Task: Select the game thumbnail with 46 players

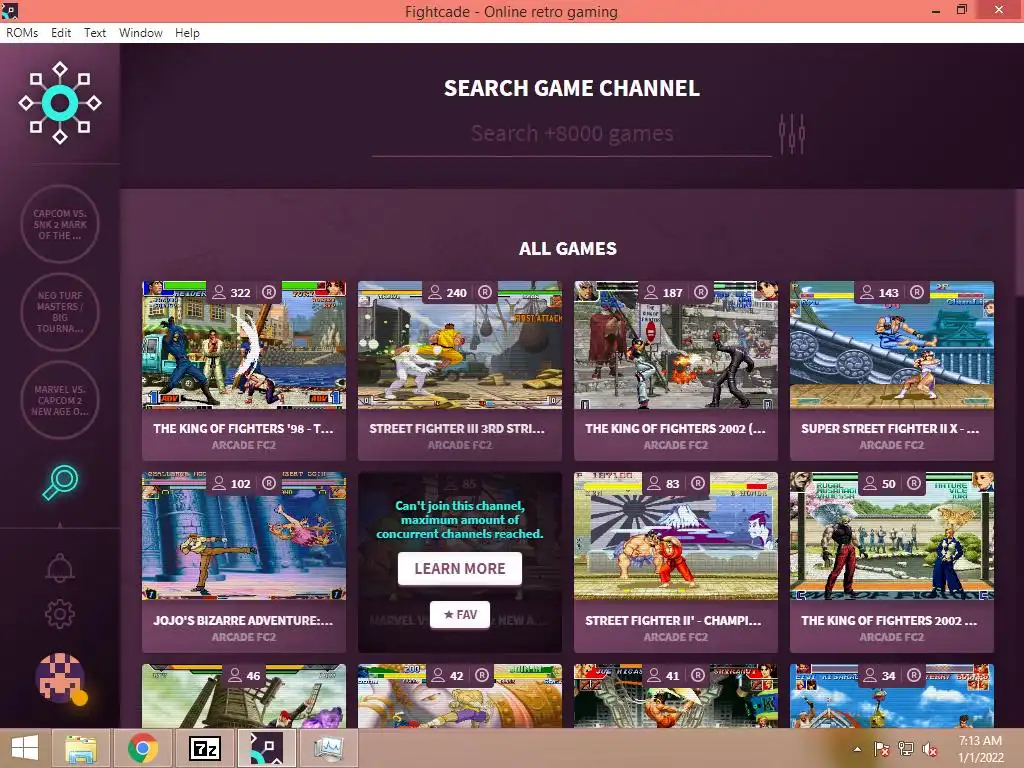Action: tap(244, 696)
